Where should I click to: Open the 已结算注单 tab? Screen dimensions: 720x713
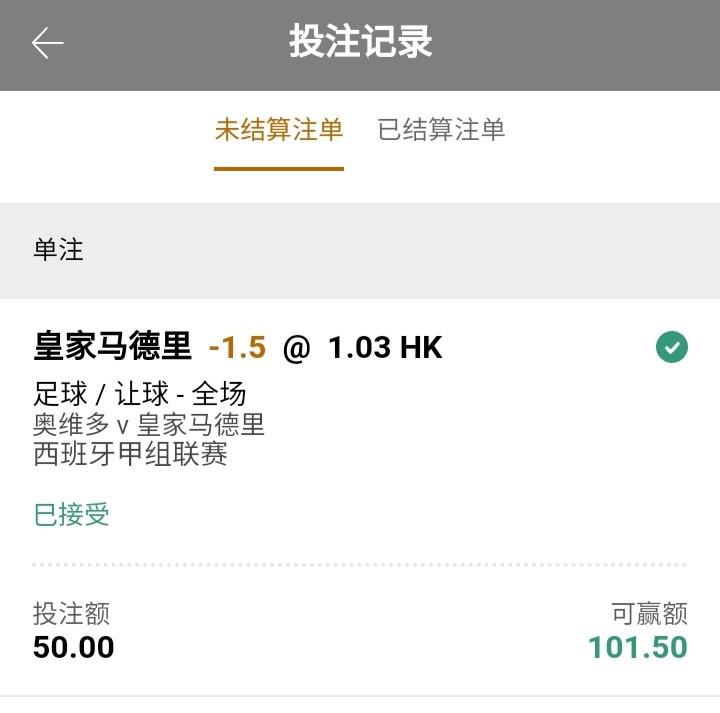click(x=441, y=130)
